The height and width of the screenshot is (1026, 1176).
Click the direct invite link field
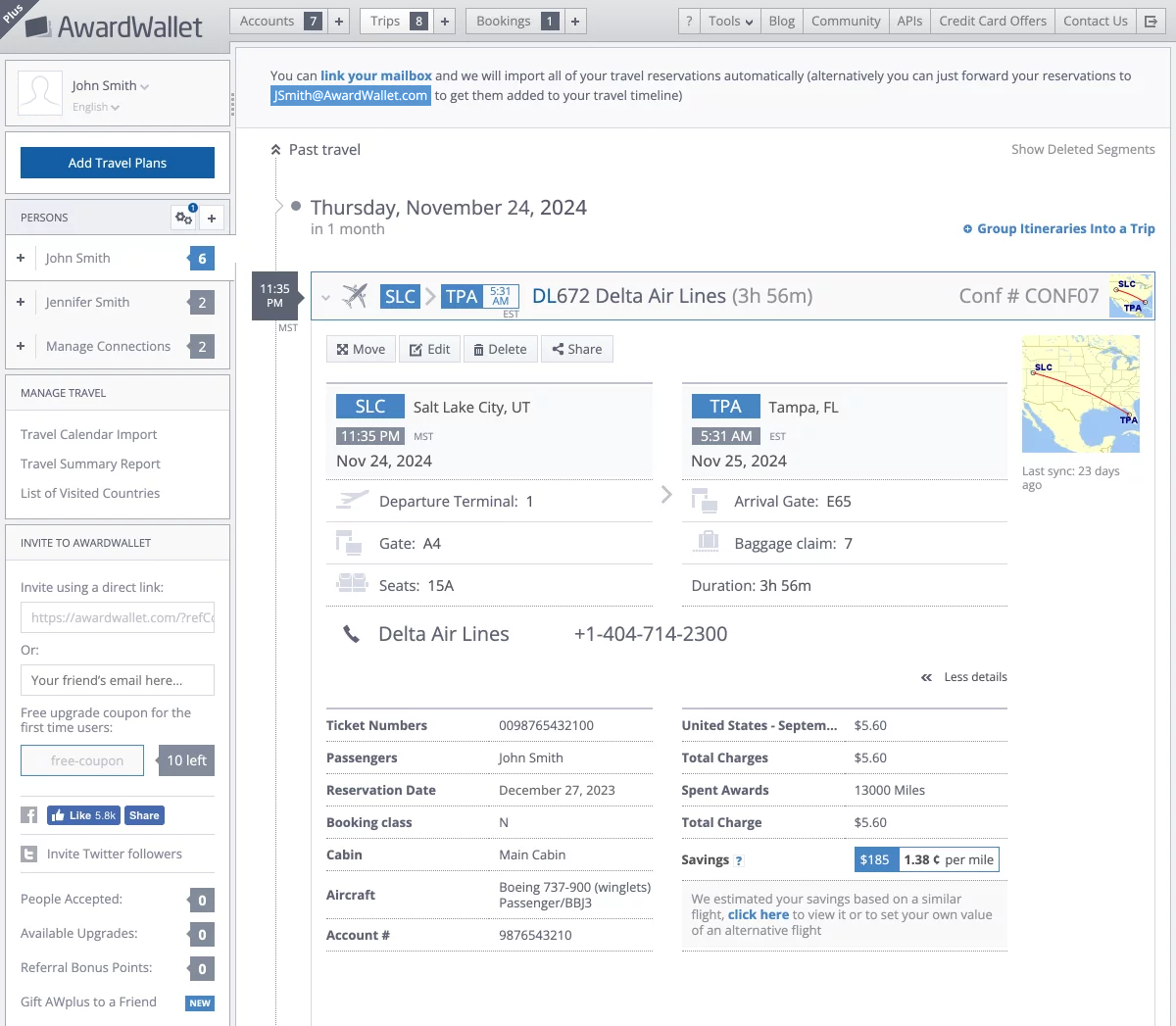pos(118,617)
